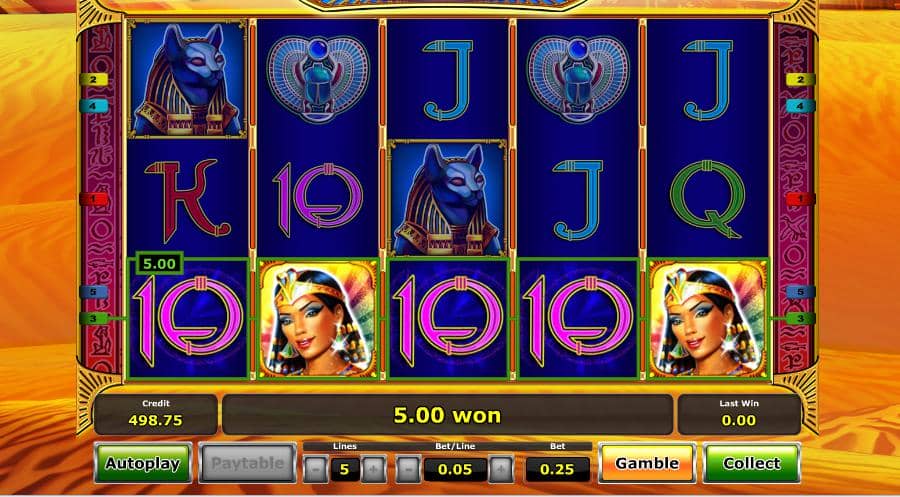The image size is (900, 497).
Task: Collect the winnings
Action: coord(751,463)
